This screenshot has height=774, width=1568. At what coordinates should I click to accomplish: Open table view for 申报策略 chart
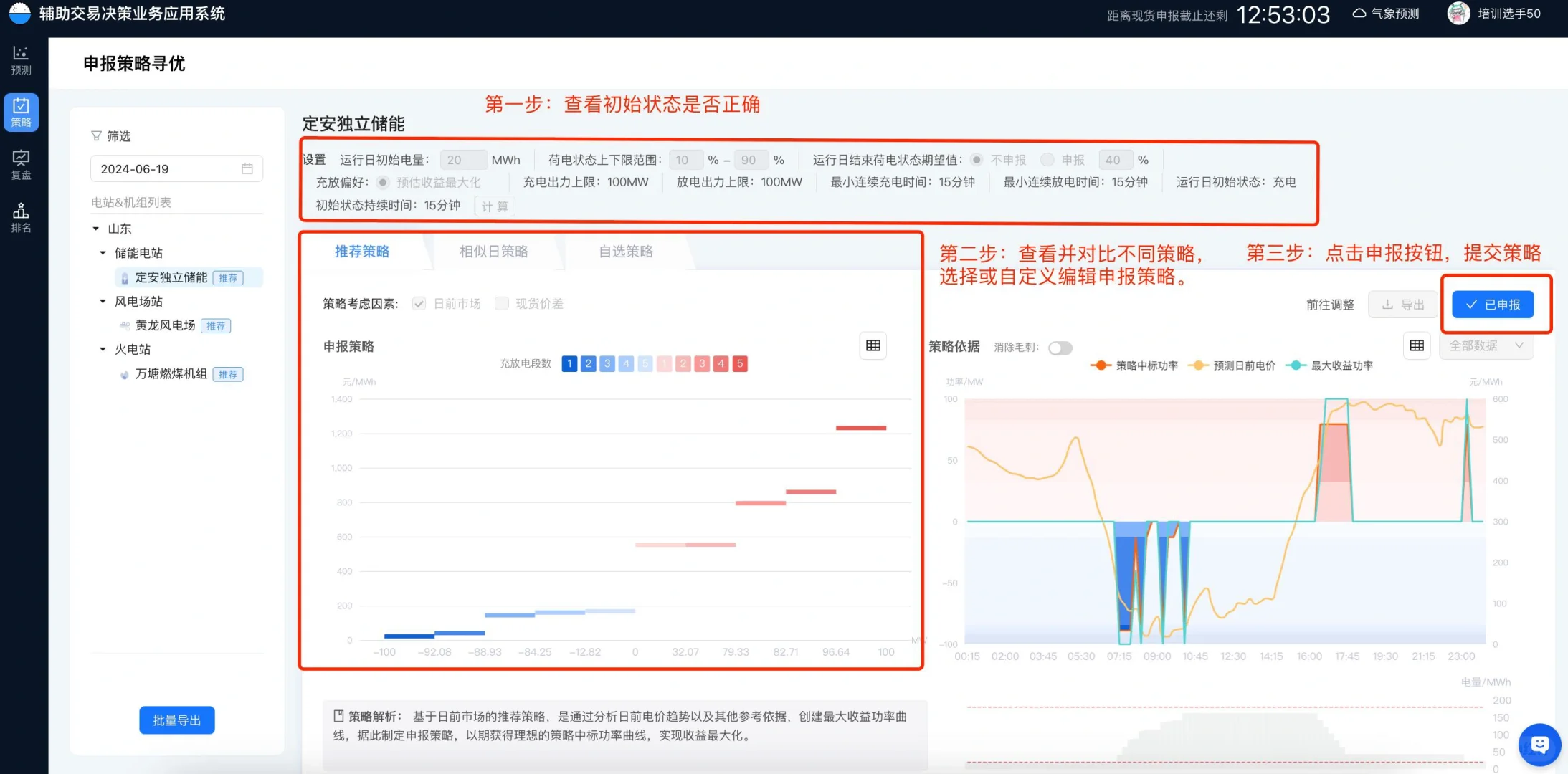click(x=872, y=345)
